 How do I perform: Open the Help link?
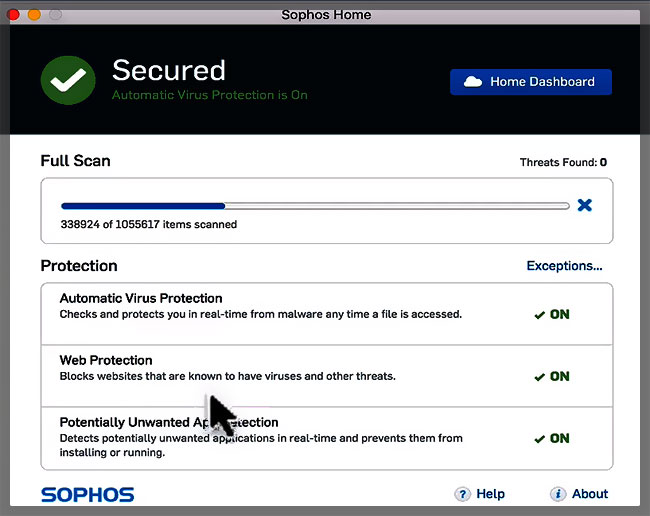pyautogui.click(x=490, y=494)
